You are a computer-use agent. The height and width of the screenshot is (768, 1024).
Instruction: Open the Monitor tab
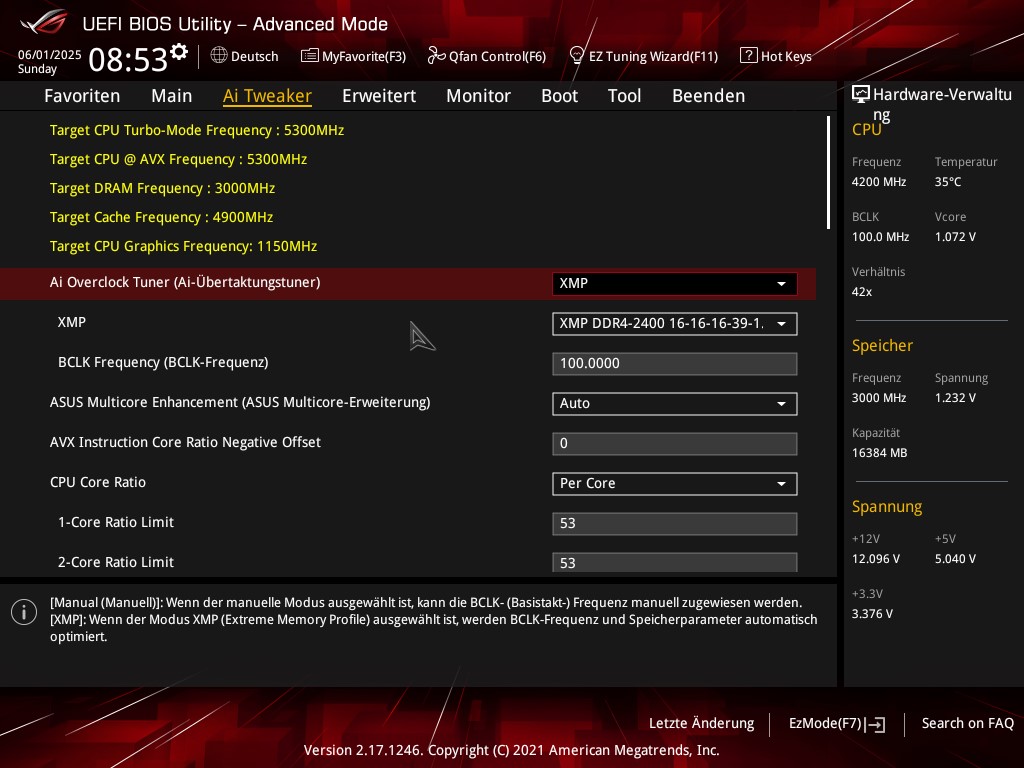(x=478, y=96)
